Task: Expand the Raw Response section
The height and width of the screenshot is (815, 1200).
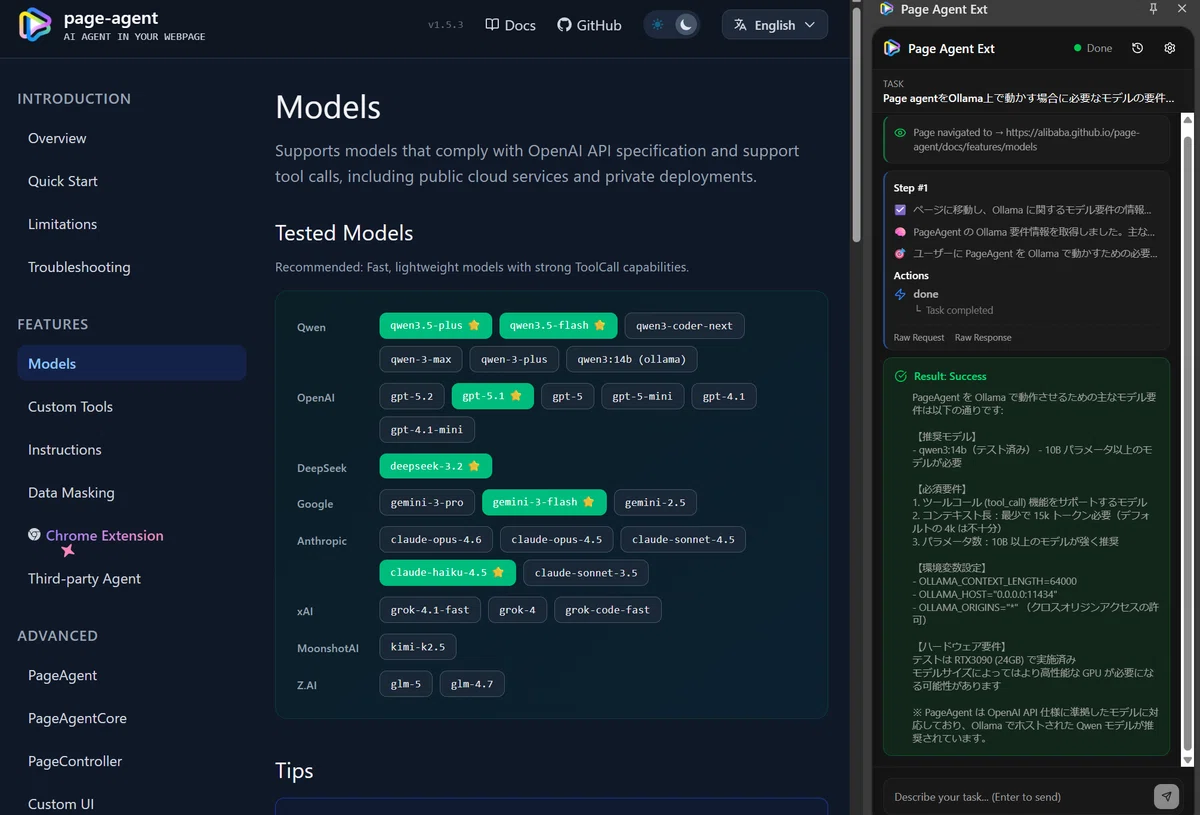Action: click(x=983, y=338)
